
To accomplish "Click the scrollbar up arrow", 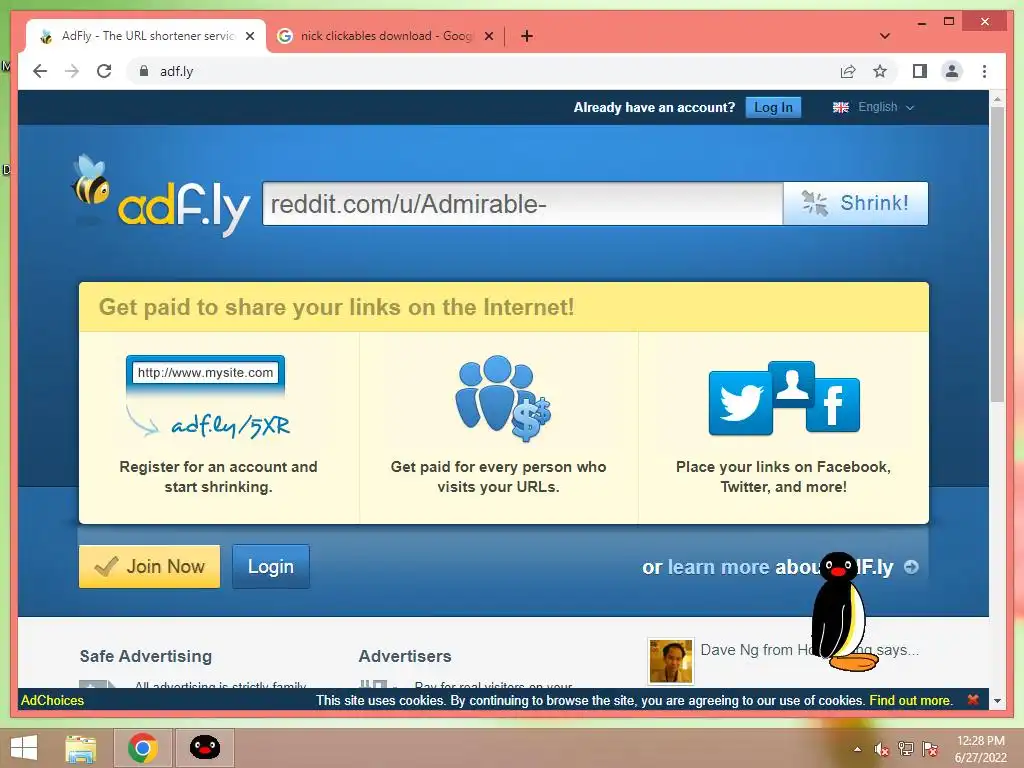I will tap(997, 99).
